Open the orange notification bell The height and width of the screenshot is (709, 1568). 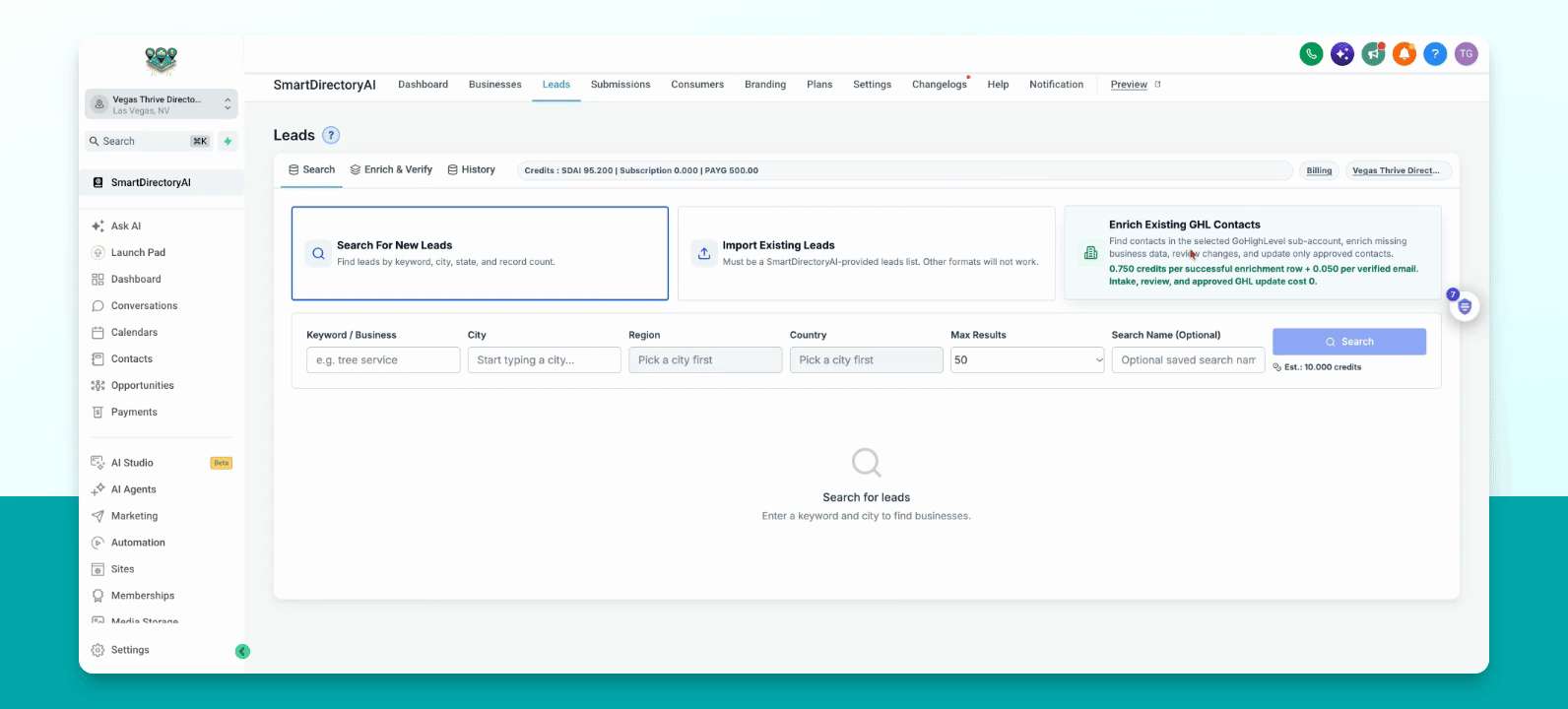[x=1405, y=54]
